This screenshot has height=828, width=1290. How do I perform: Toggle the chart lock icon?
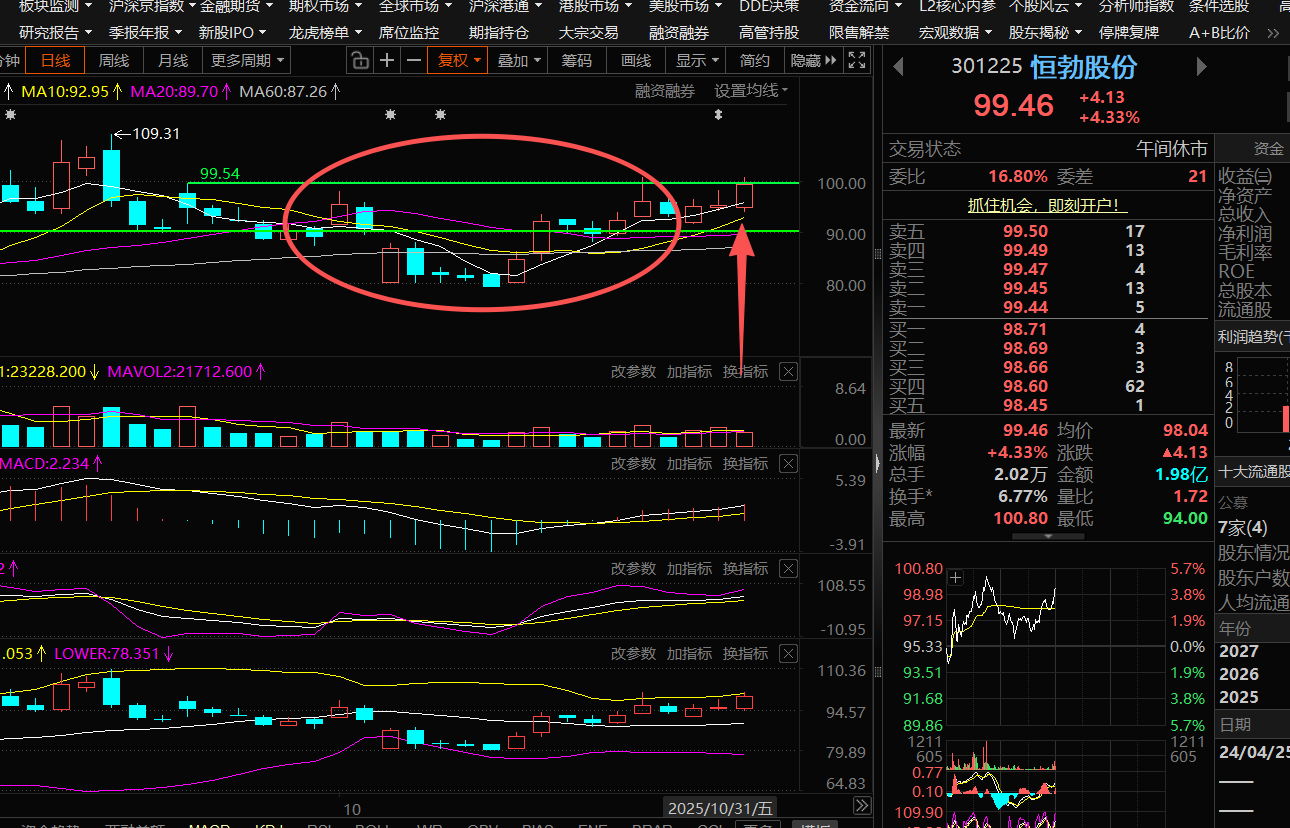(360, 61)
